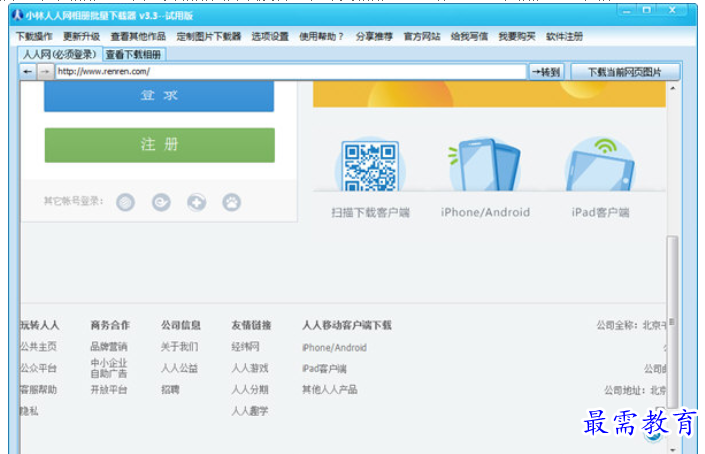Click the back arrow navigation button

pos(28,71)
